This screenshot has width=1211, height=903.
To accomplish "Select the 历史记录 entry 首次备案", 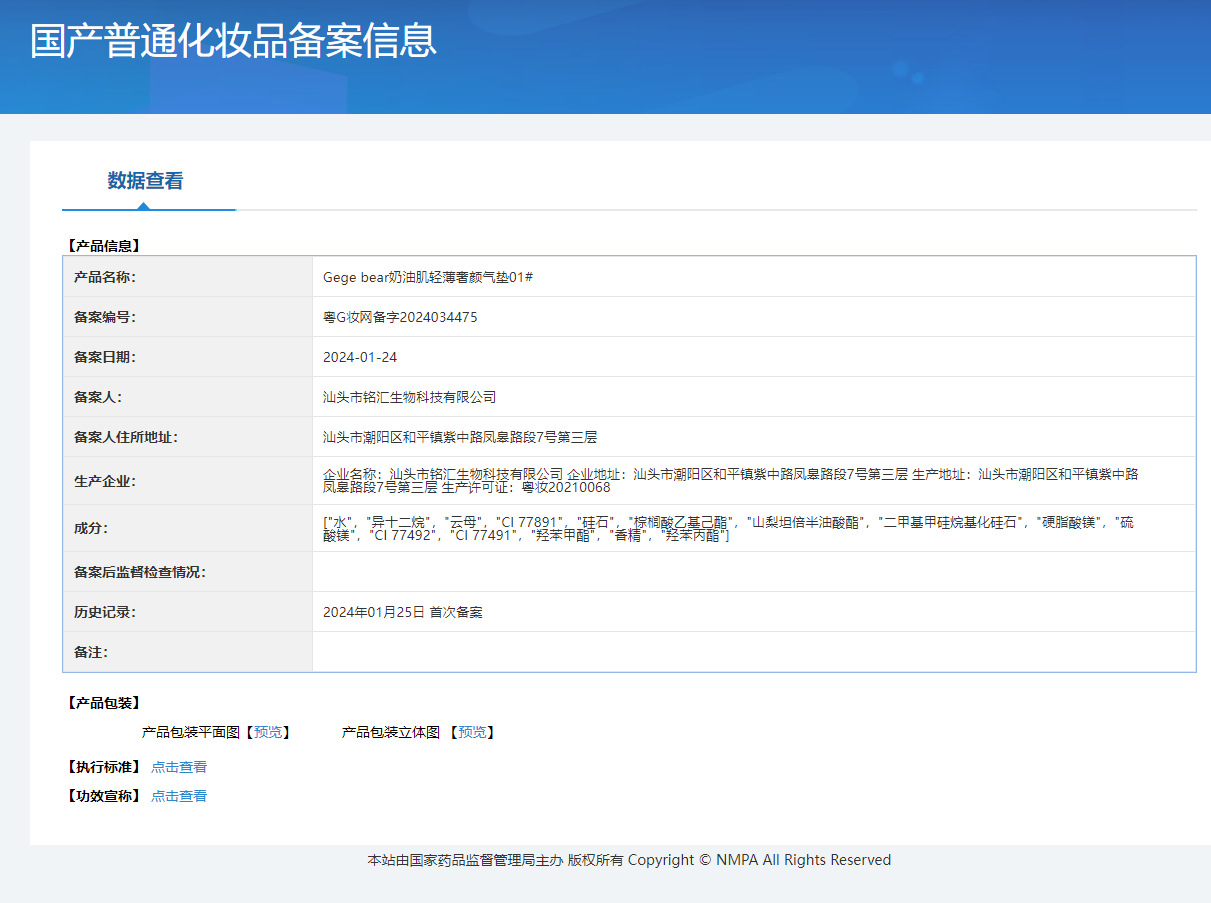I will (x=404, y=611).
